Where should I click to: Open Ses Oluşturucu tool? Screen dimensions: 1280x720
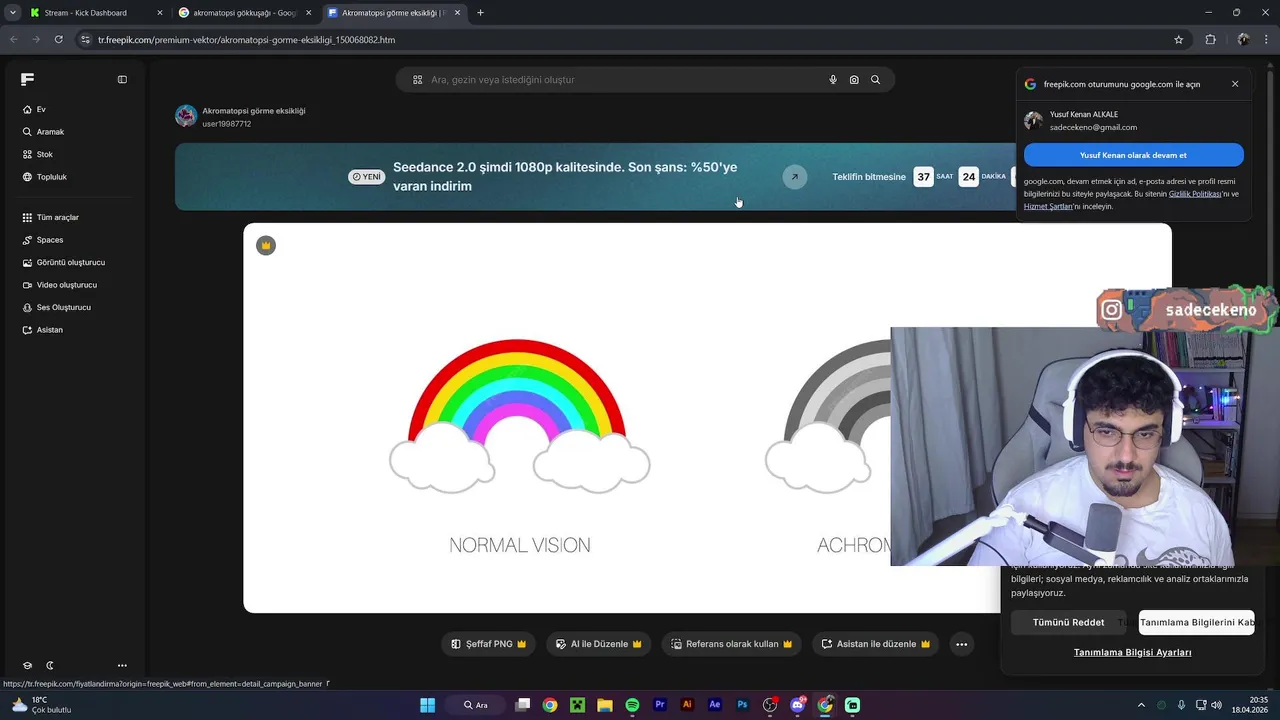56,307
